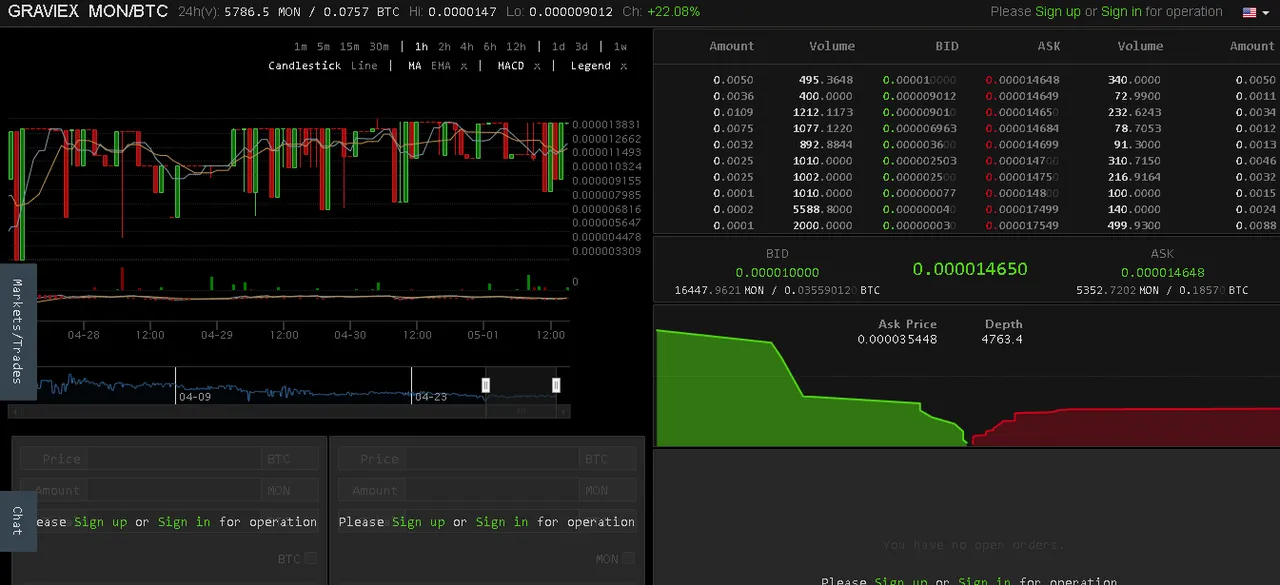Screen dimensions: 1280x585
Task: Open the language flag selector
Action: tap(1256, 12)
